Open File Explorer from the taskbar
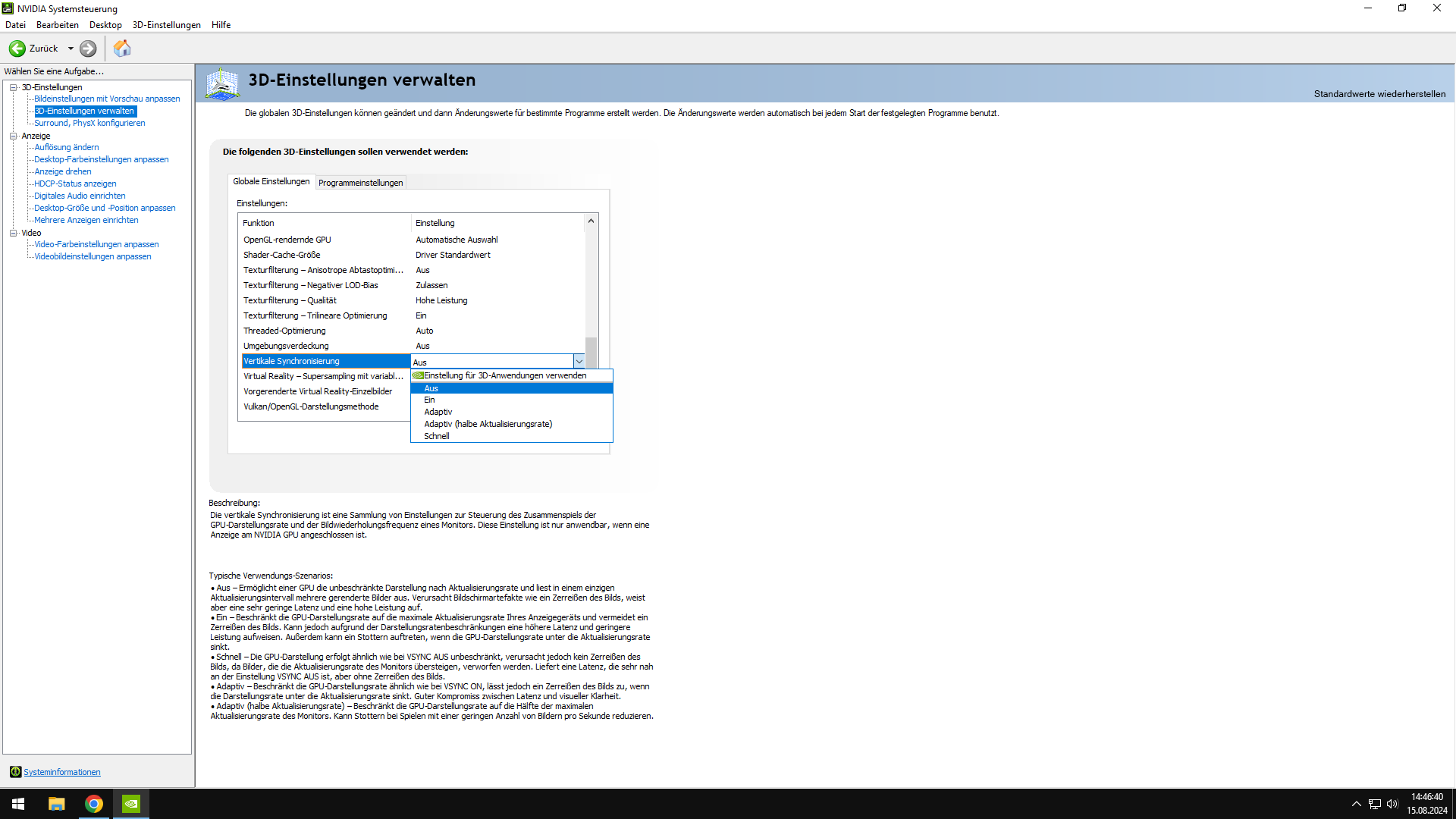The image size is (1456, 819). click(x=57, y=804)
